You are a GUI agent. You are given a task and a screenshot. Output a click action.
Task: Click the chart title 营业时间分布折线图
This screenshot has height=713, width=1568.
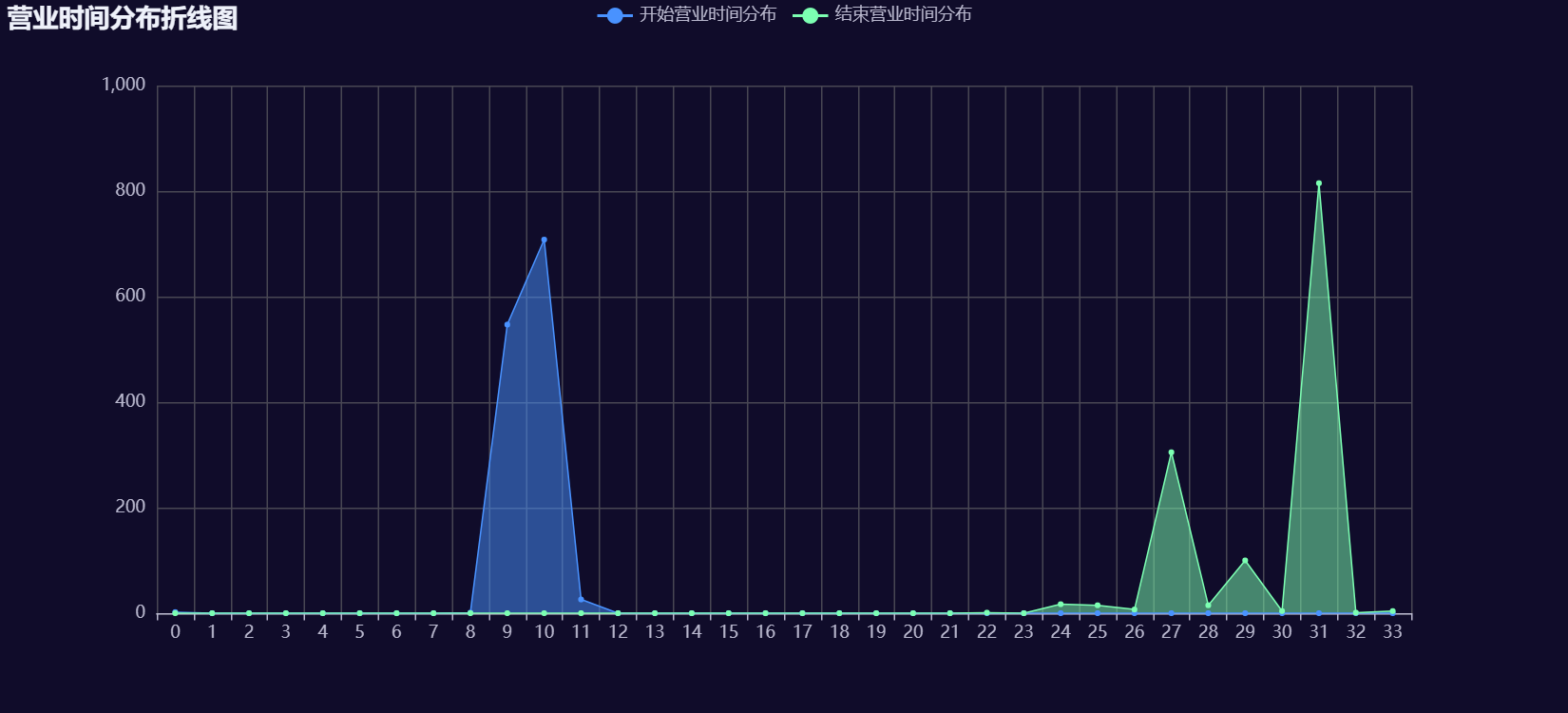[x=123, y=18]
